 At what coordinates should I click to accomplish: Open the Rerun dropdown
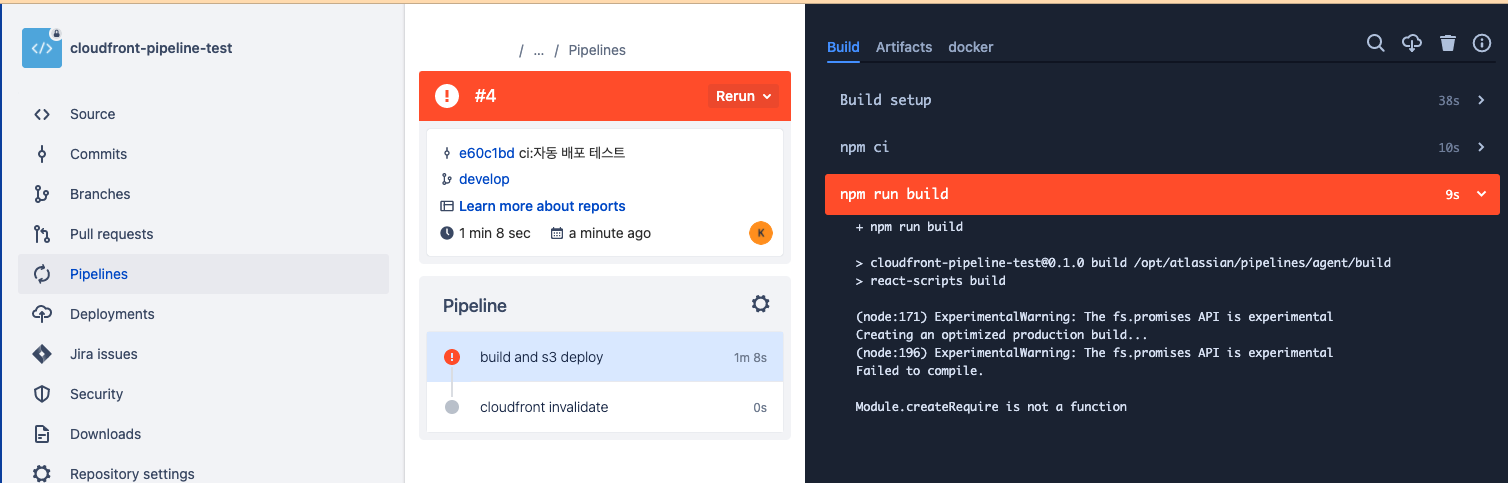(x=744, y=96)
